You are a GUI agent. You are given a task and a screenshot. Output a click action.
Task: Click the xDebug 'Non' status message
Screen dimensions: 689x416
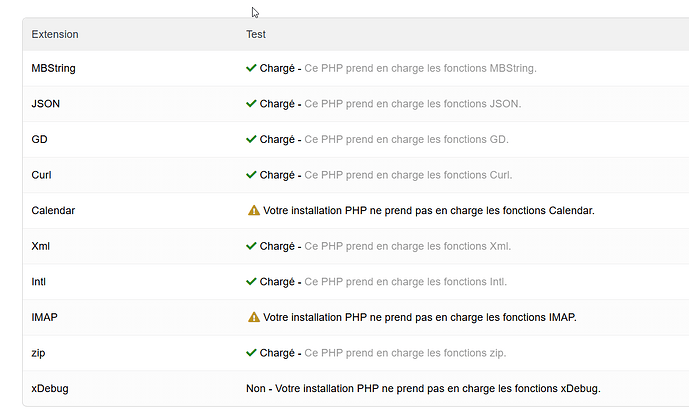423,388
